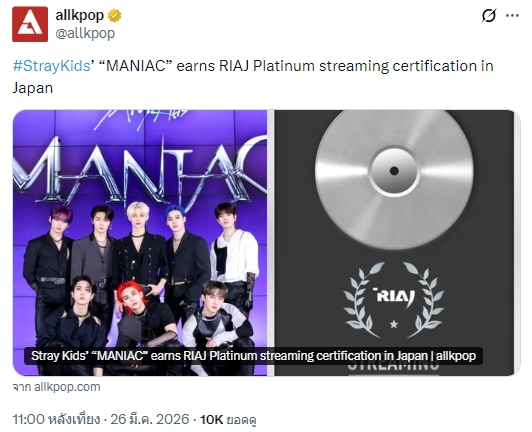532x432 pixels.
Task: Open the Grok slashed-circle icon
Action: pos(489,15)
